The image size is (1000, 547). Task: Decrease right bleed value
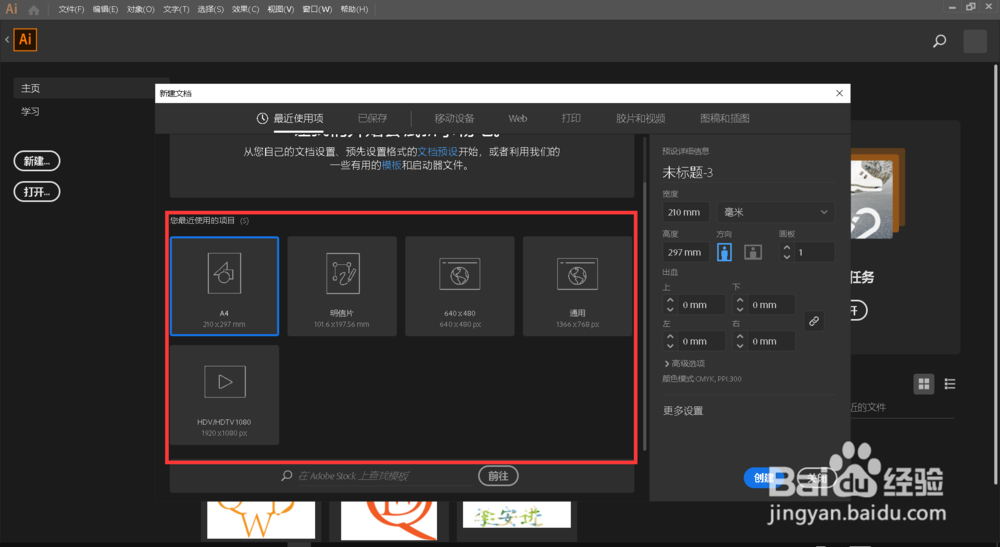(740, 346)
